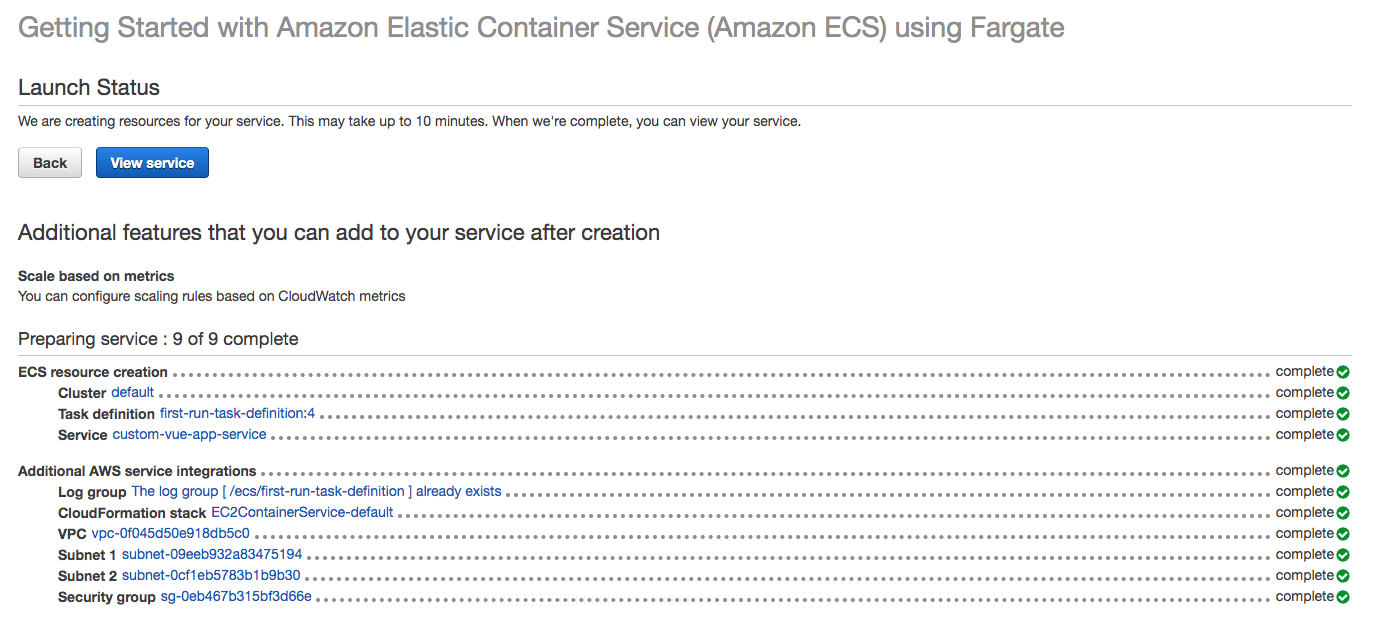Click the Log group complete checkmark icon
Image resolution: width=1386 pixels, height=631 pixels.
pos(1343,492)
